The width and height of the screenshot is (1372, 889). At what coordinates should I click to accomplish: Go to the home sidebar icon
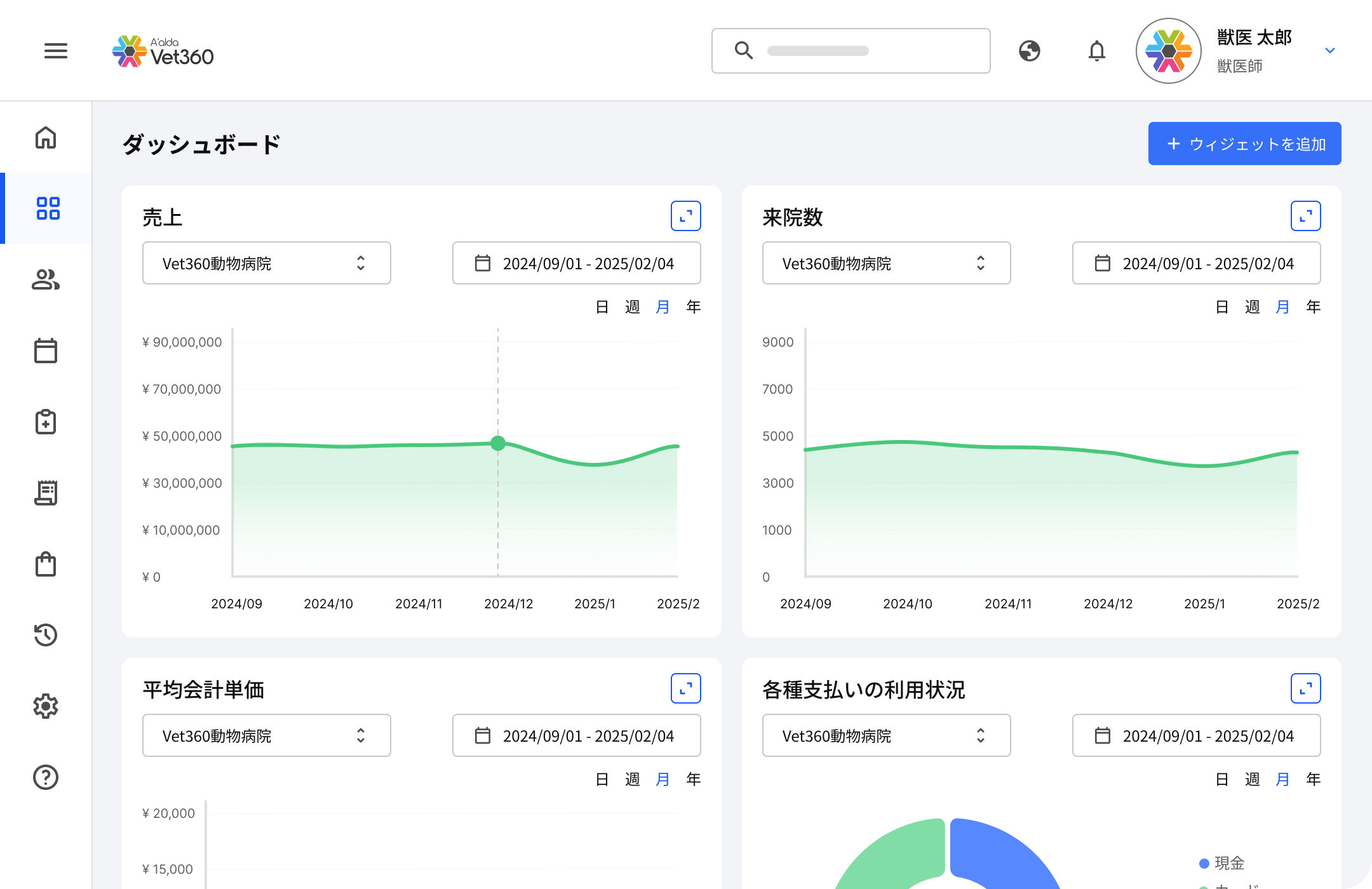click(46, 137)
